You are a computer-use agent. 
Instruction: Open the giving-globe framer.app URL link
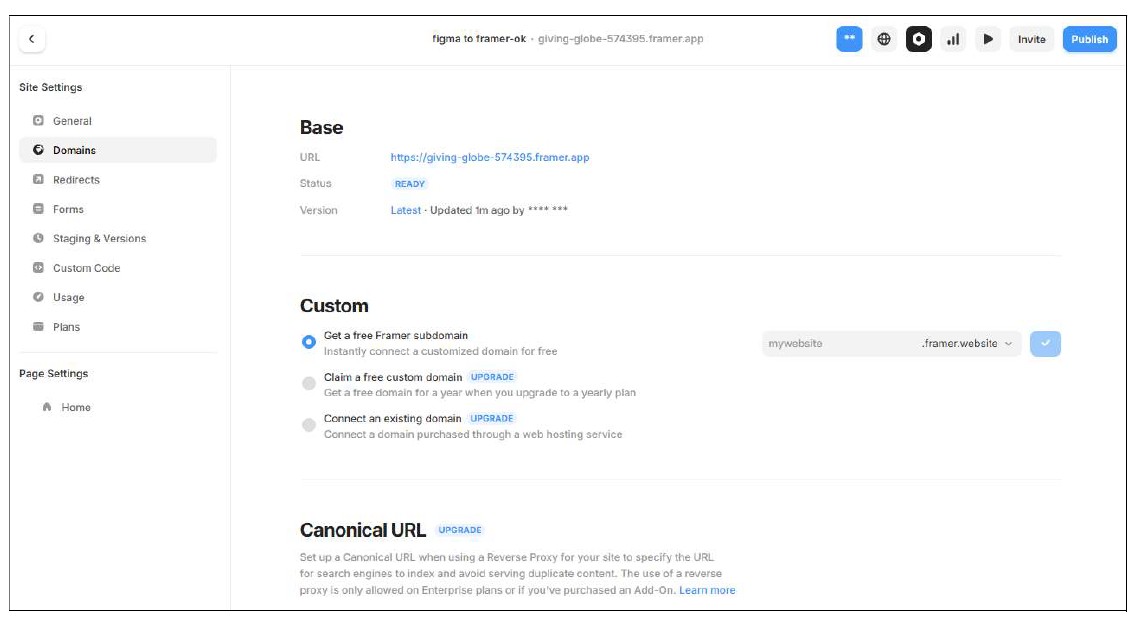[490, 157]
